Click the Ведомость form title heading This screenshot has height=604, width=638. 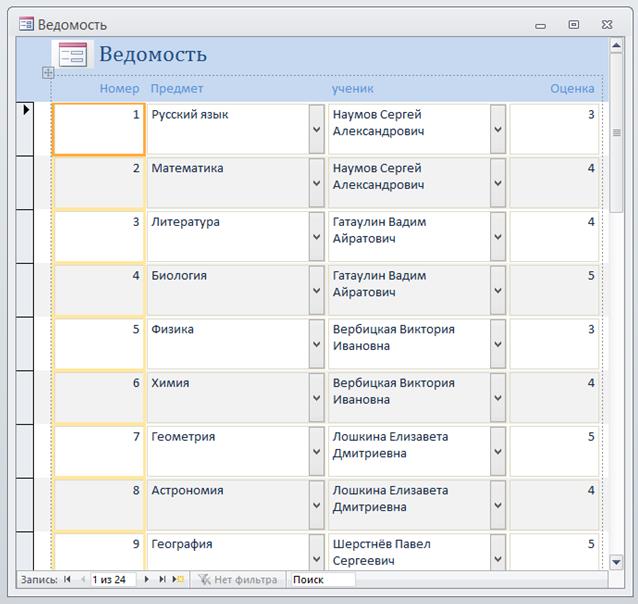tap(153, 54)
